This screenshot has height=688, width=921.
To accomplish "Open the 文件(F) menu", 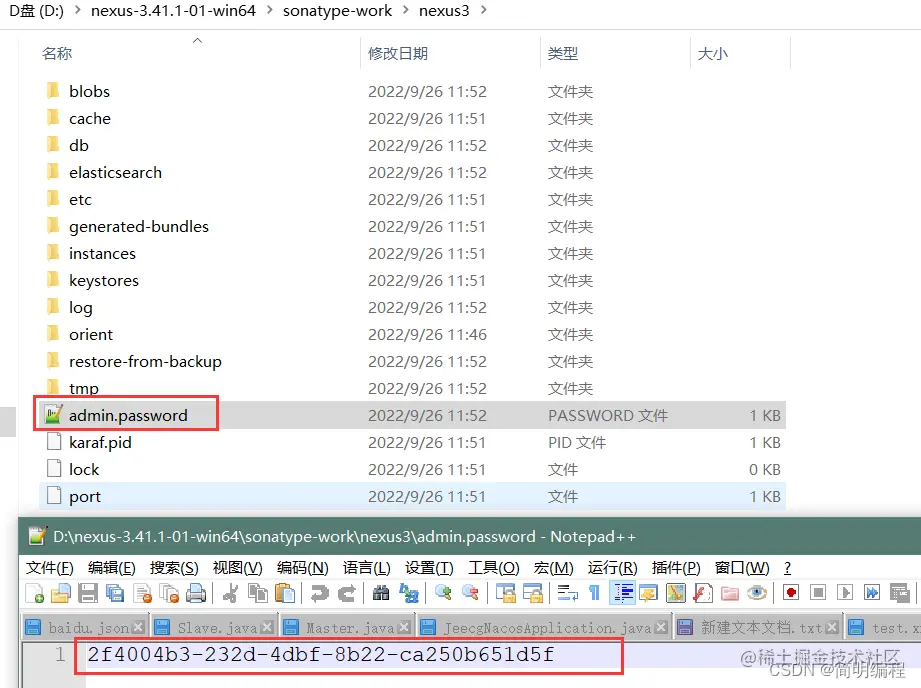I will pyautogui.click(x=49, y=568).
